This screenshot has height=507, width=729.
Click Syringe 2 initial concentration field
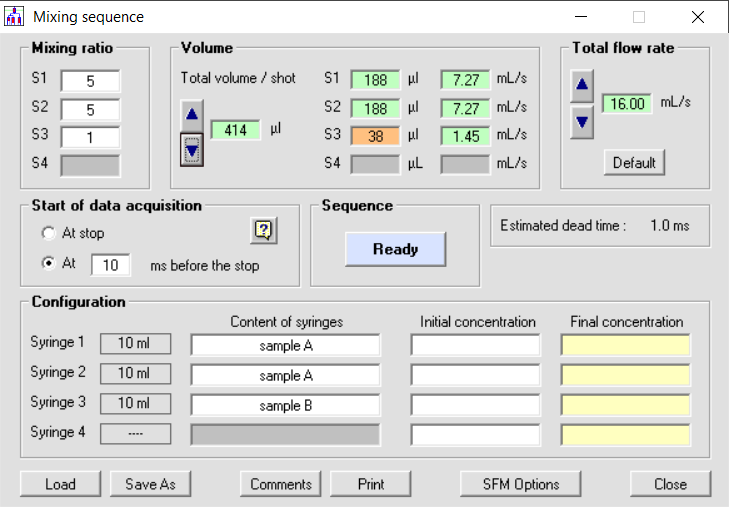(476, 375)
